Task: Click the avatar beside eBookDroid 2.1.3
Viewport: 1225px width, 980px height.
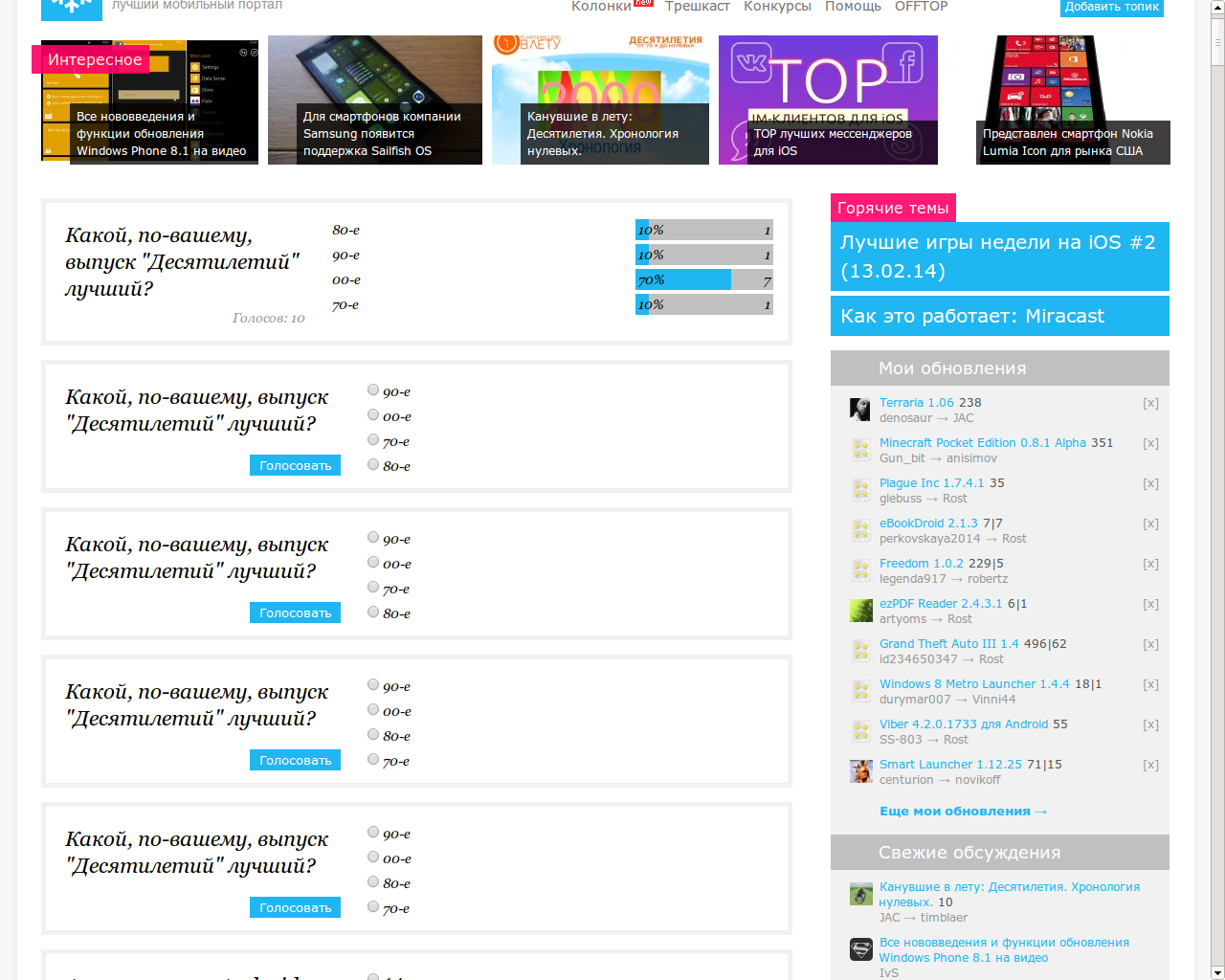Action: click(860, 530)
